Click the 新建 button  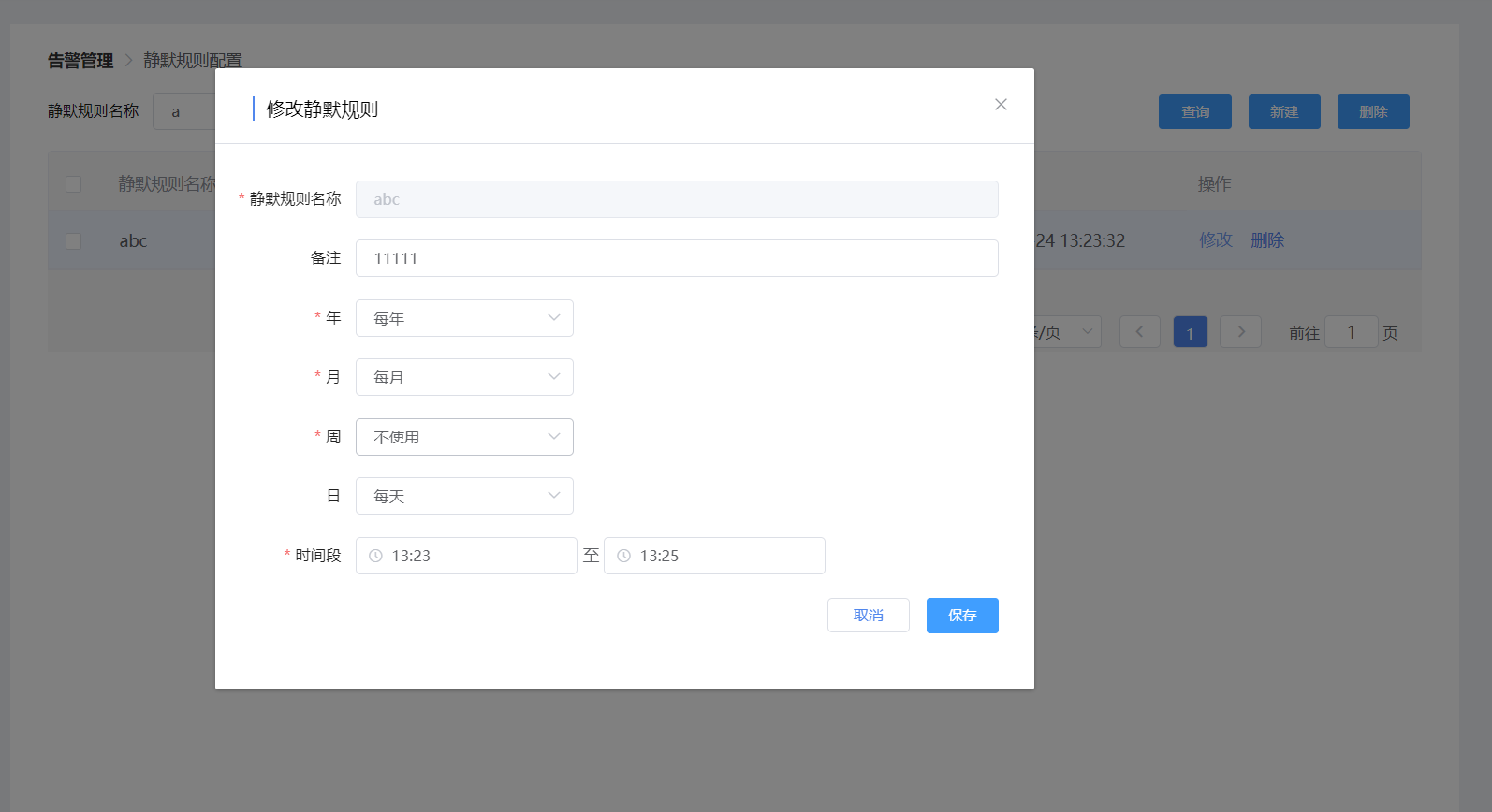(x=1284, y=112)
